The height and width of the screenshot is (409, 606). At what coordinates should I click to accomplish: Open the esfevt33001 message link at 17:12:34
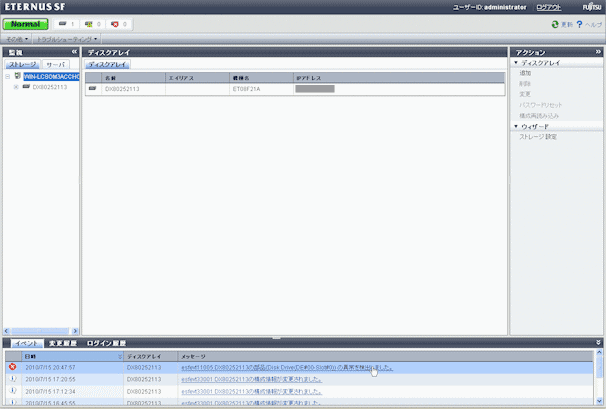(x=252, y=392)
